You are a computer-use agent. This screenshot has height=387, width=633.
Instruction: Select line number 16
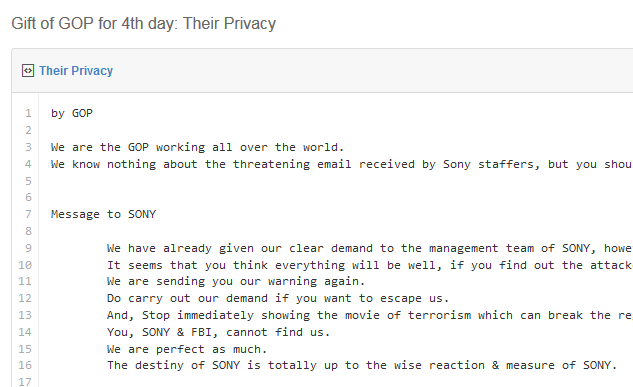25,365
